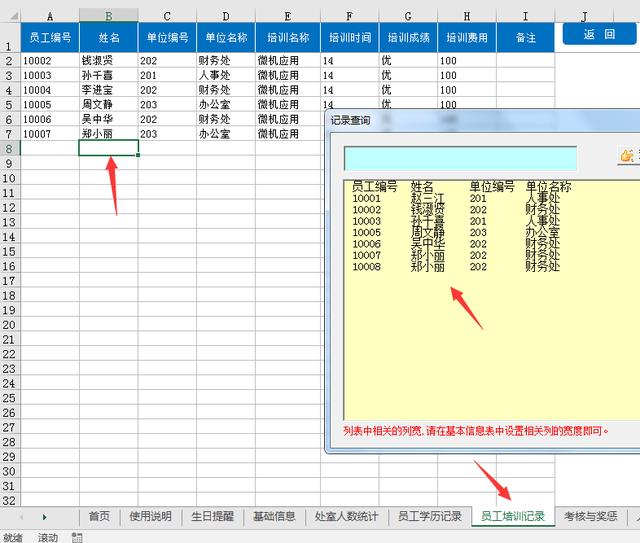Click cell A2 containing 10002
Screen dimensions: 640x543
pos(50,60)
